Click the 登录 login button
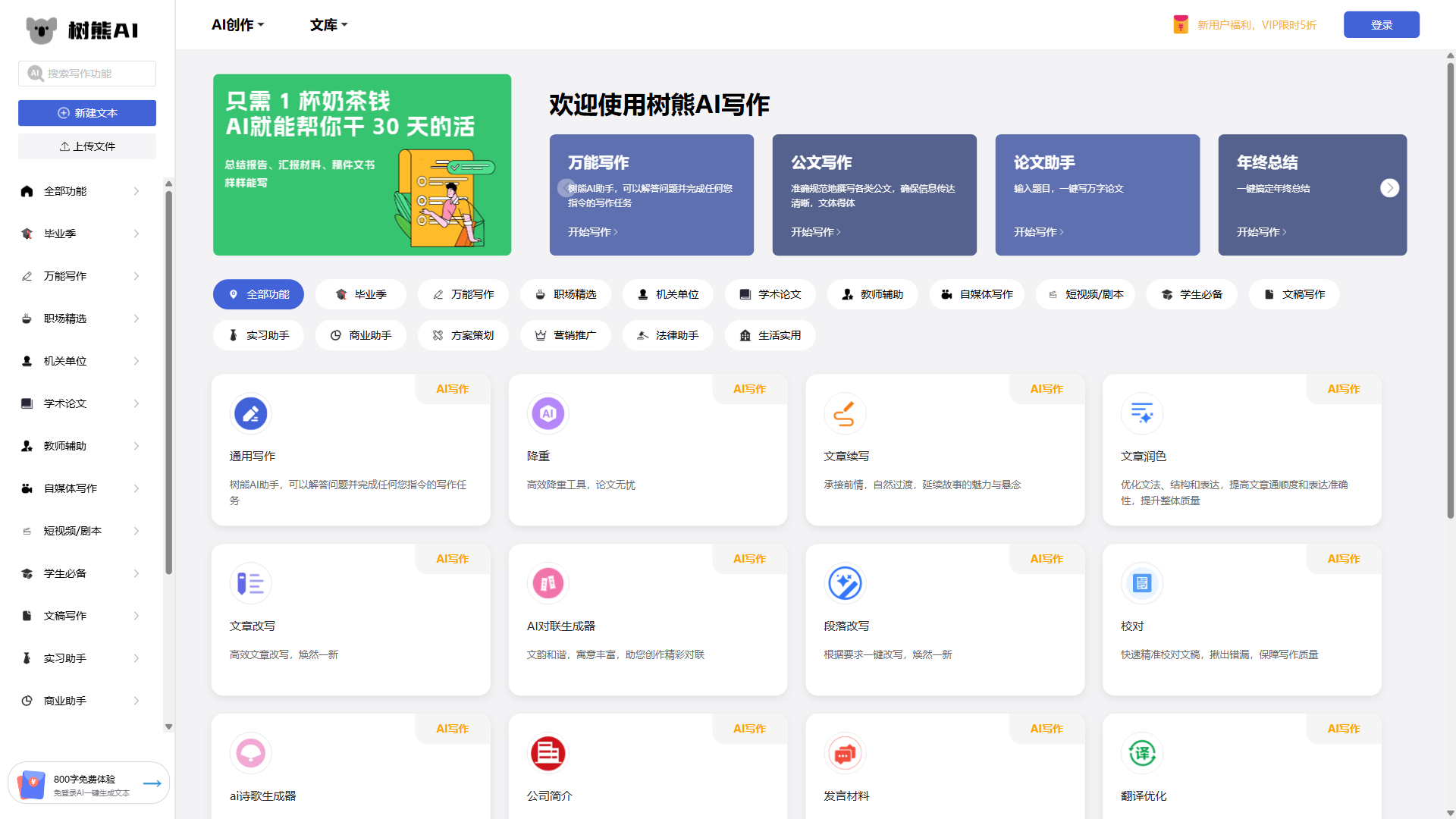 point(1381,25)
